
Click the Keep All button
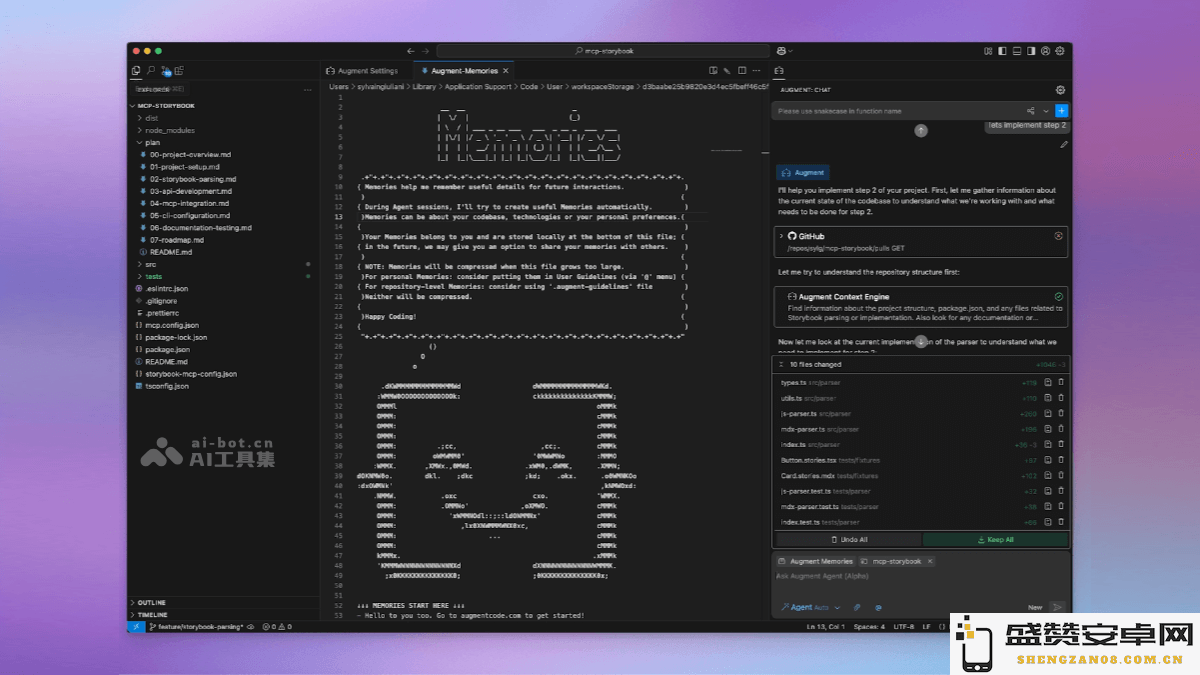coord(995,539)
